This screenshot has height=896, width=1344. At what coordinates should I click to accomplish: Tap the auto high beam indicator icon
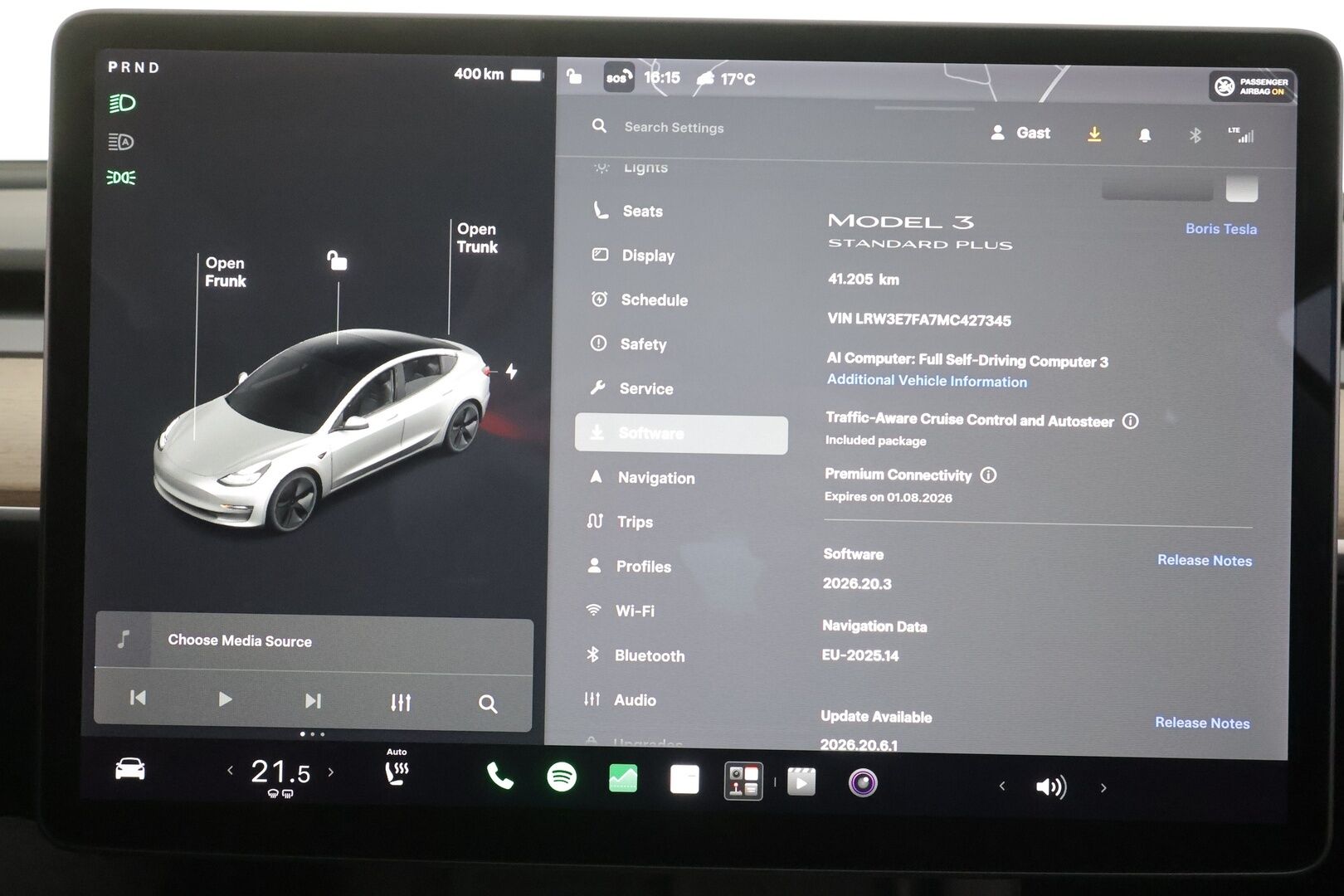tap(121, 142)
